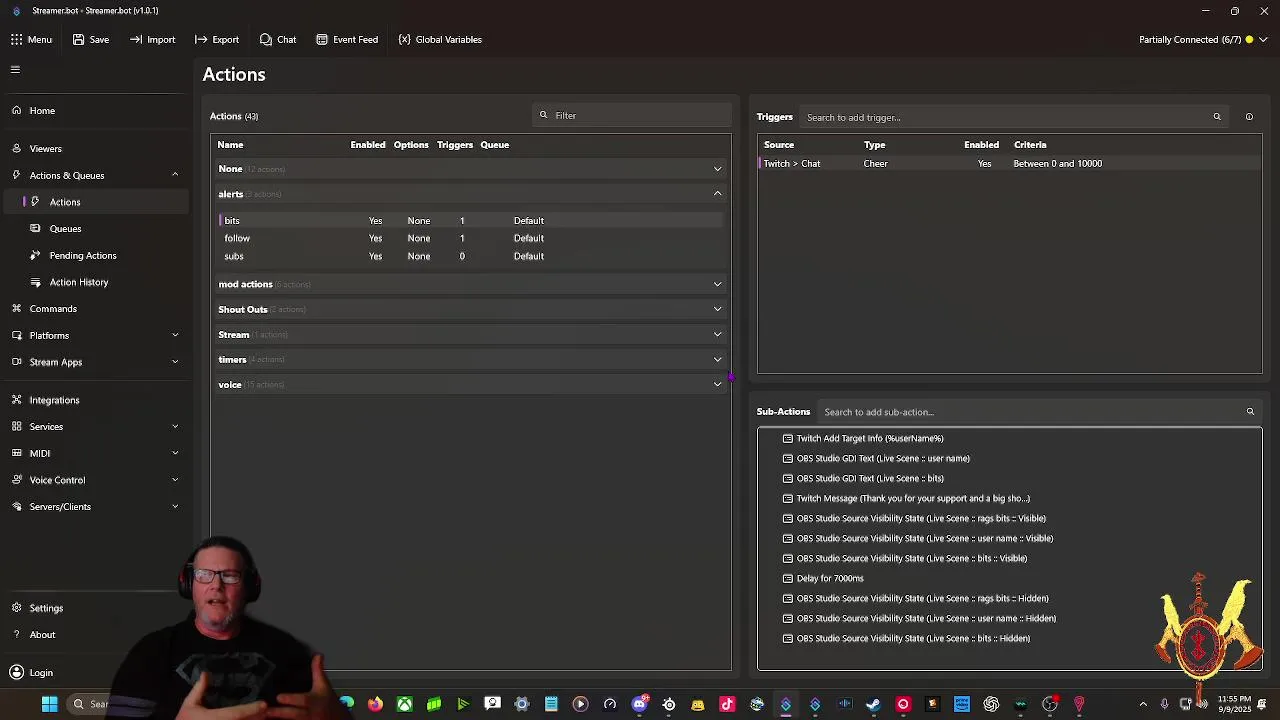Image resolution: width=1280 pixels, height=720 pixels.
Task: Open Firefox from taskbar
Action: coord(375,704)
